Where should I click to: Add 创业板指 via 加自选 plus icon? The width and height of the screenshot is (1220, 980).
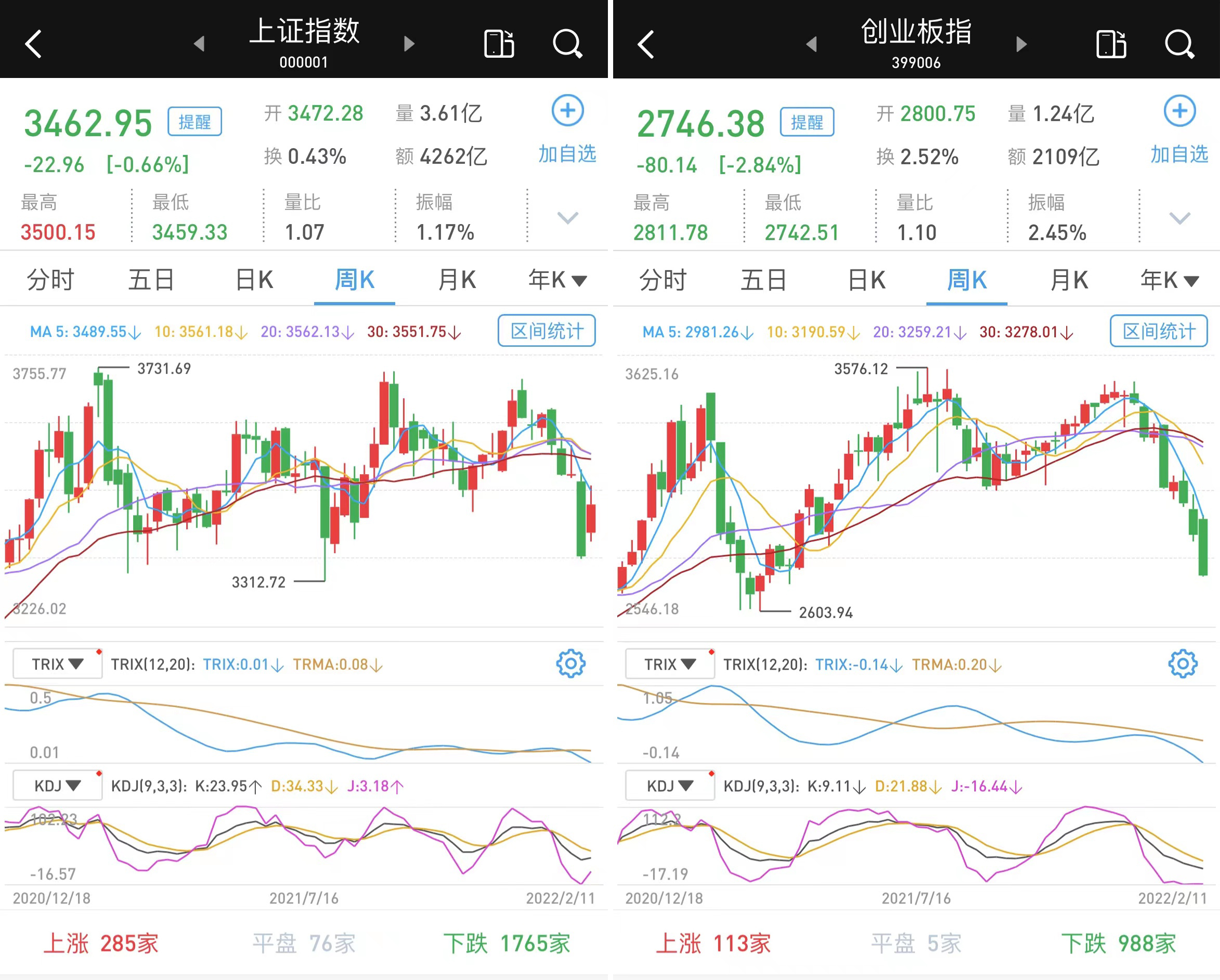(x=1180, y=110)
